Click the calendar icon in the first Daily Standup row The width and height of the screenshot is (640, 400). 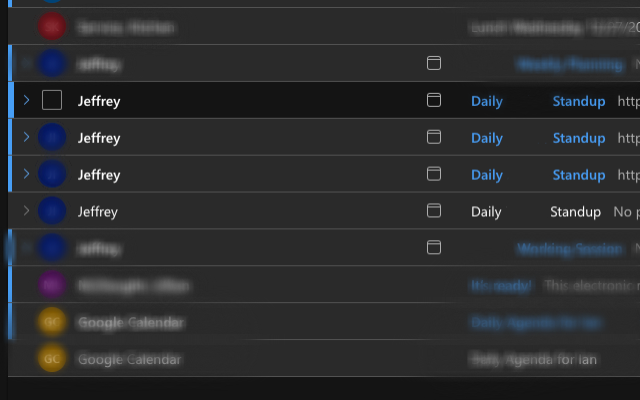click(x=434, y=101)
